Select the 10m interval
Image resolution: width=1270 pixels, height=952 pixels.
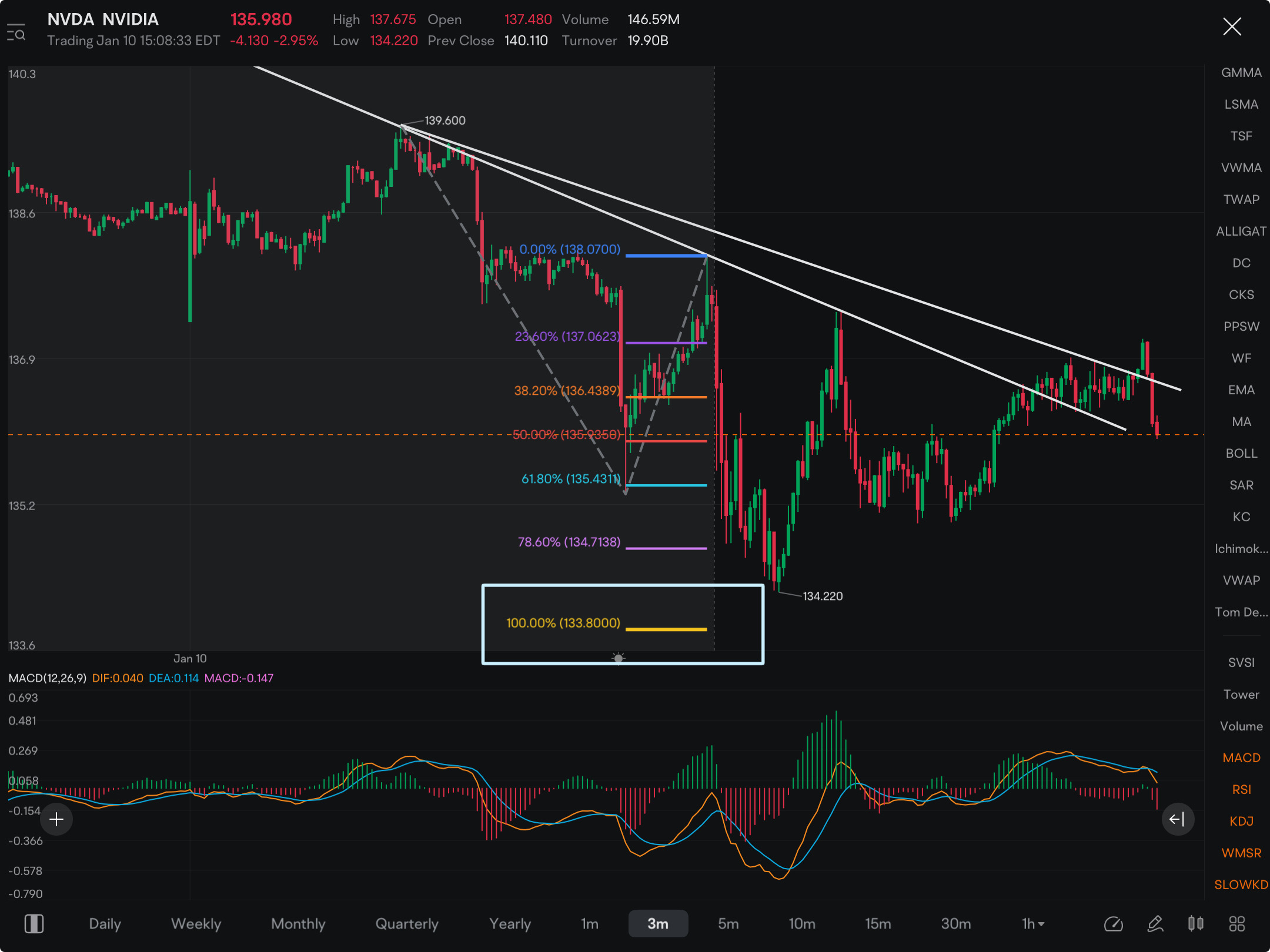coord(802,924)
